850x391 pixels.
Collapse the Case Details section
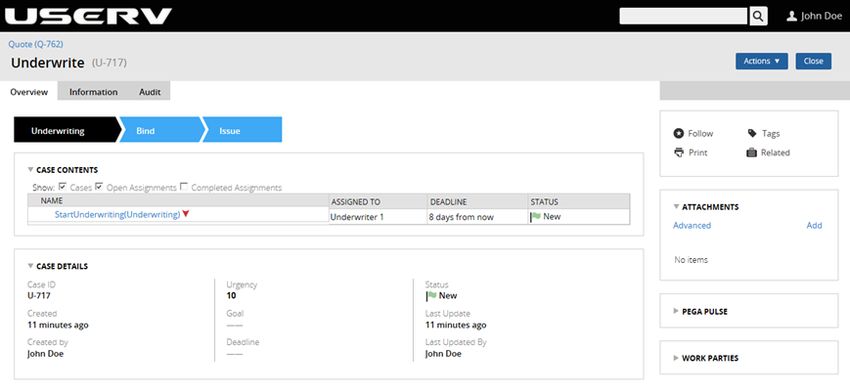click(x=30, y=266)
